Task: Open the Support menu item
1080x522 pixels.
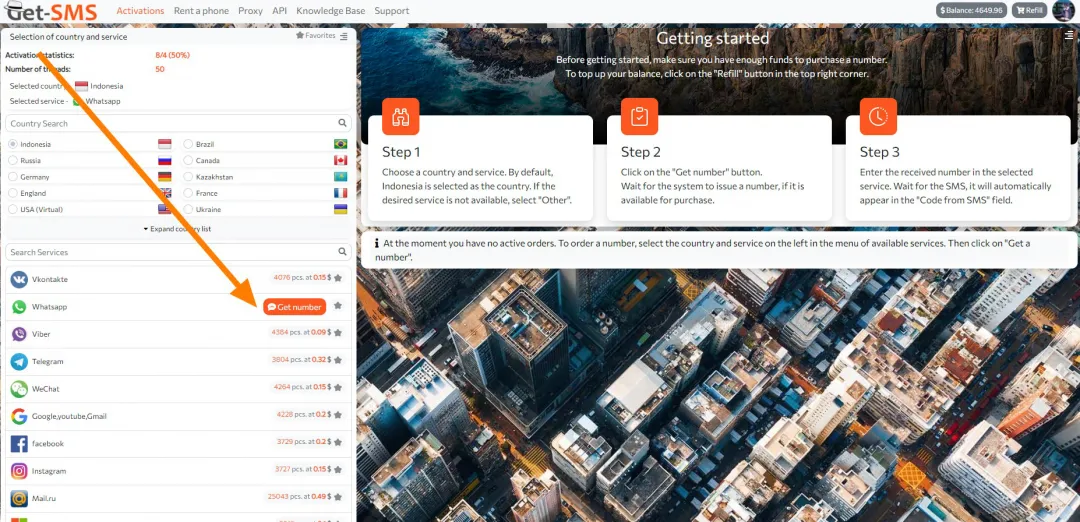Action: coord(392,11)
